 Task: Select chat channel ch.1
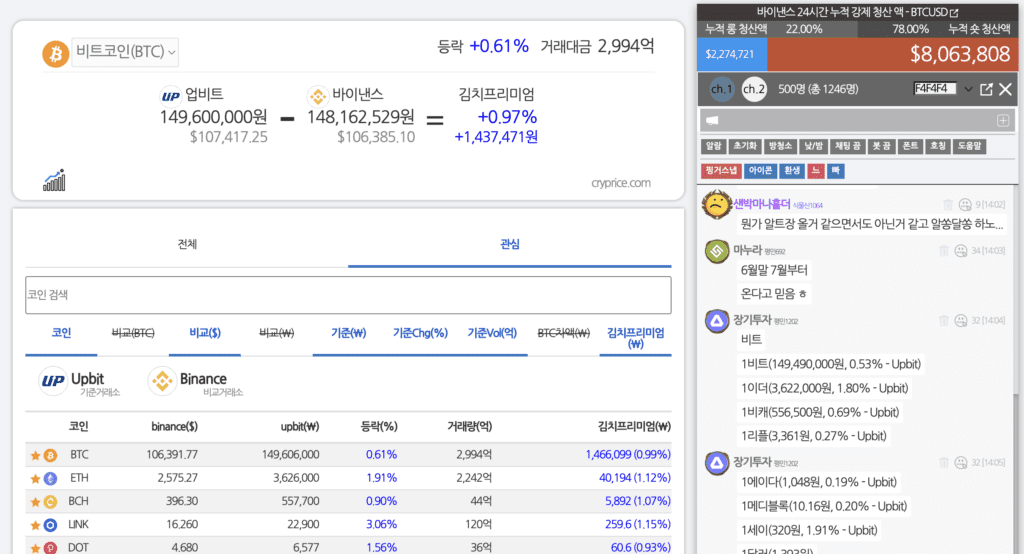(722, 89)
